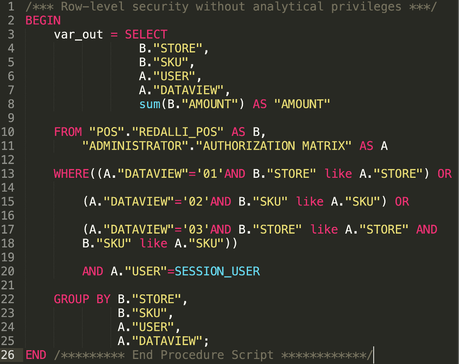This screenshot has height=364, width=460.
Task: Click A."USER" on line 24
Action: pos(146,327)
